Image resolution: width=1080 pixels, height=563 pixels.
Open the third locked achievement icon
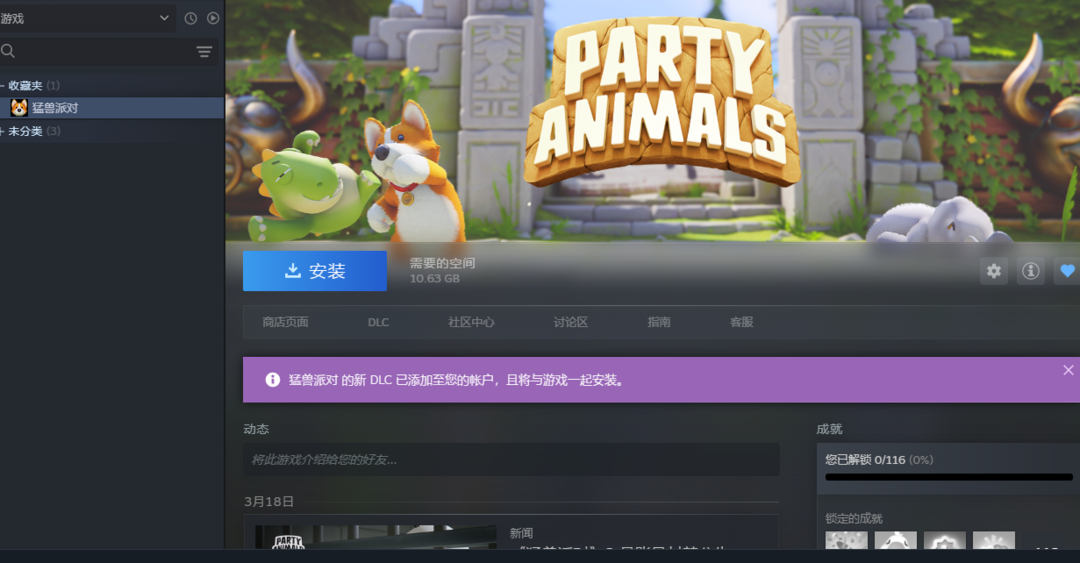pos(944,540)
